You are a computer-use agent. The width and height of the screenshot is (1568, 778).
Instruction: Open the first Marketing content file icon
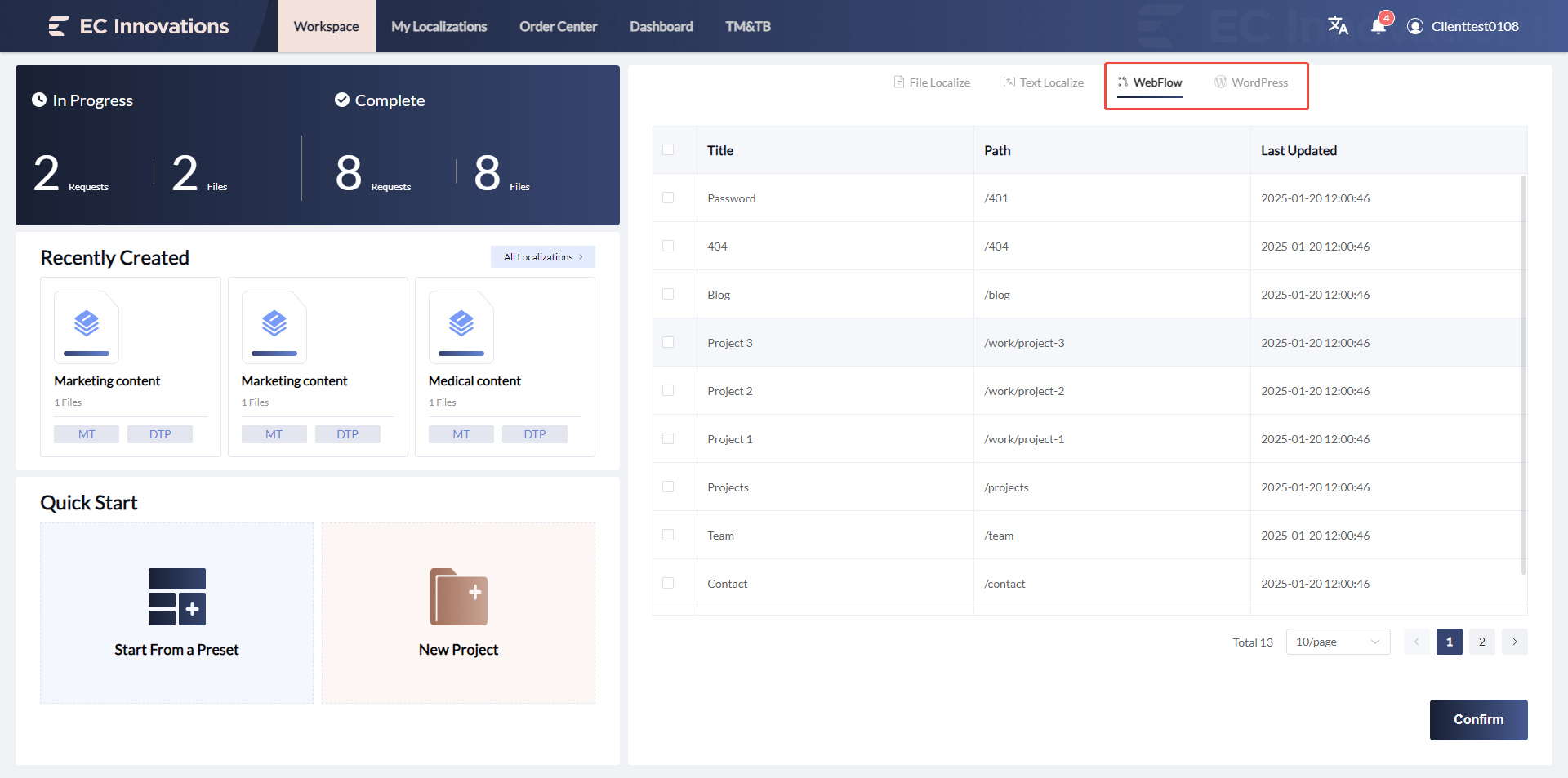pos(87,327)
